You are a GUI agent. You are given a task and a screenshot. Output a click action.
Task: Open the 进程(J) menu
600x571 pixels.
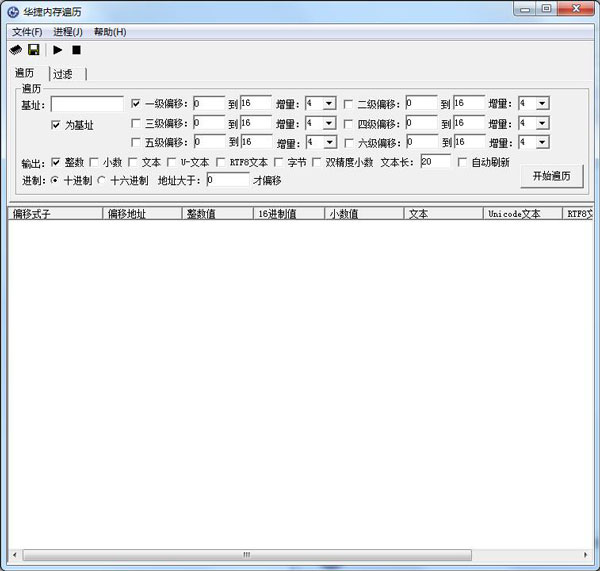pos(68,32)
